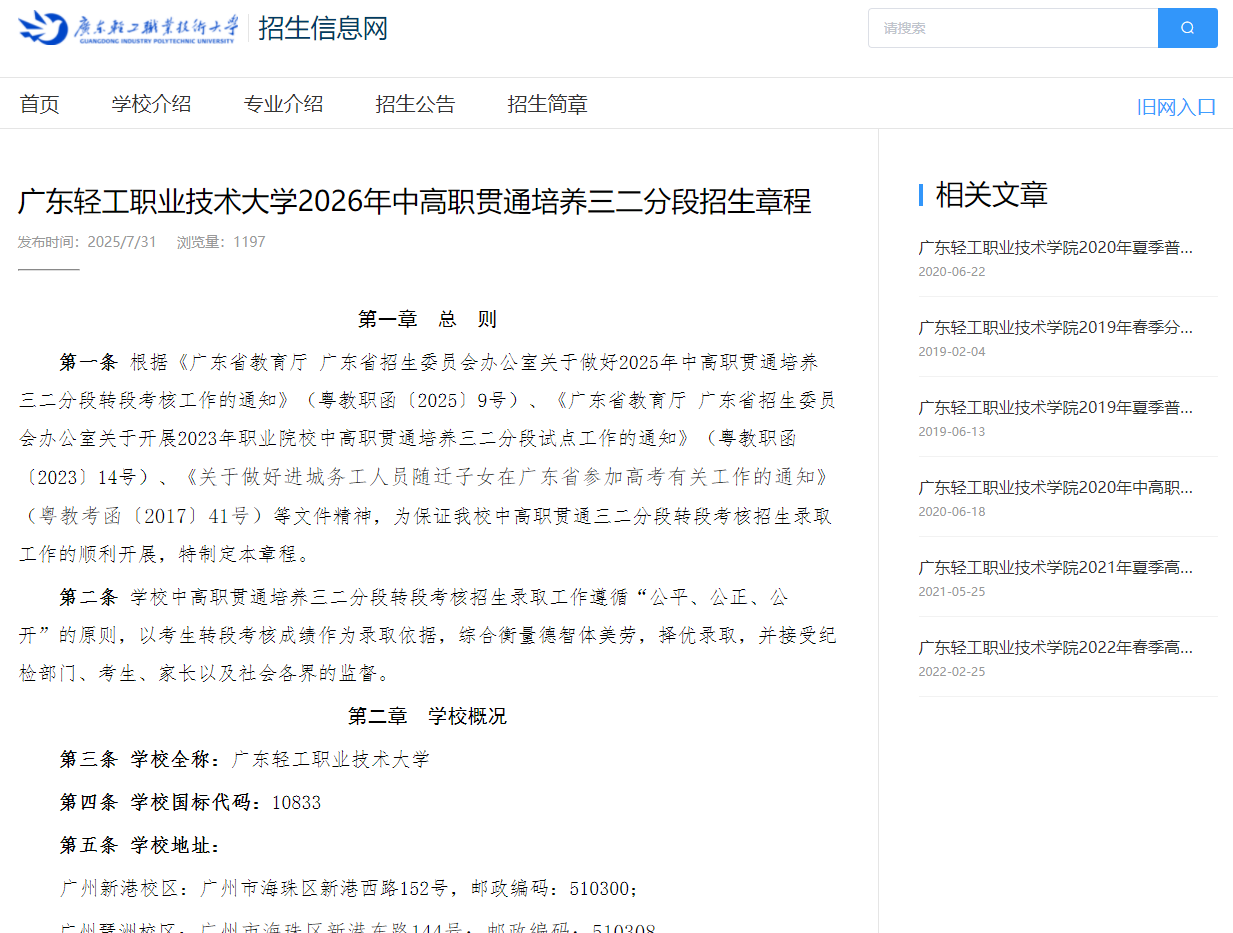Open the 2019年春季分 related article link
1233x933 pixels.
coord(1055,327)
